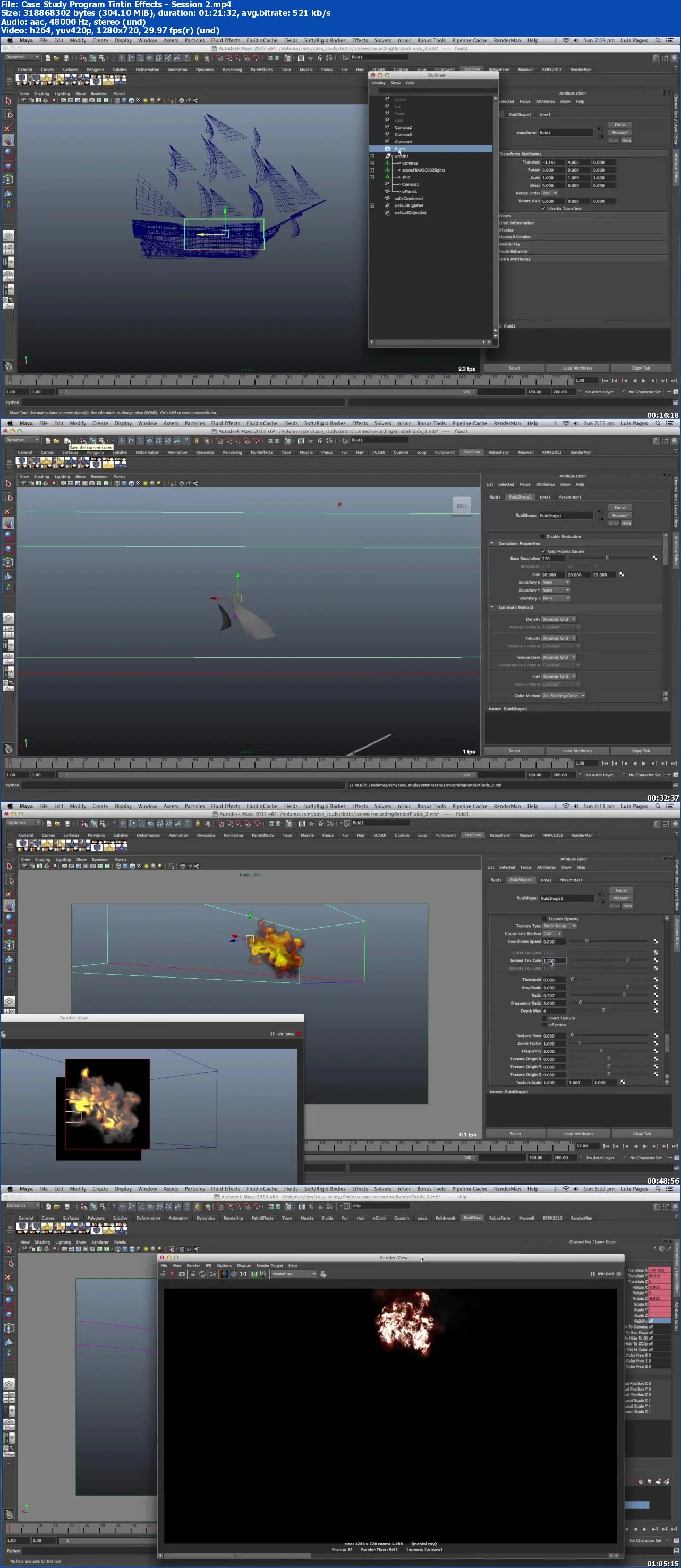
Task: Click the checker map button for Depth Max
Action: 656,1010
